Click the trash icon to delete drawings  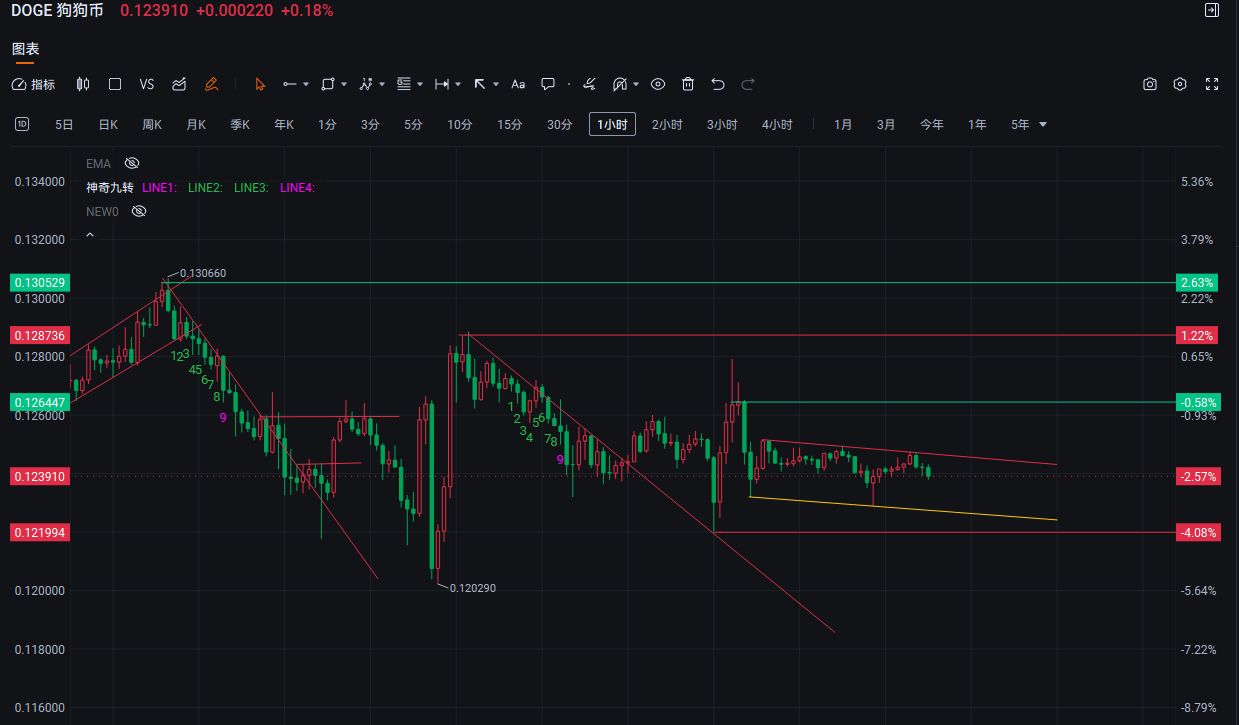(688, 85)
